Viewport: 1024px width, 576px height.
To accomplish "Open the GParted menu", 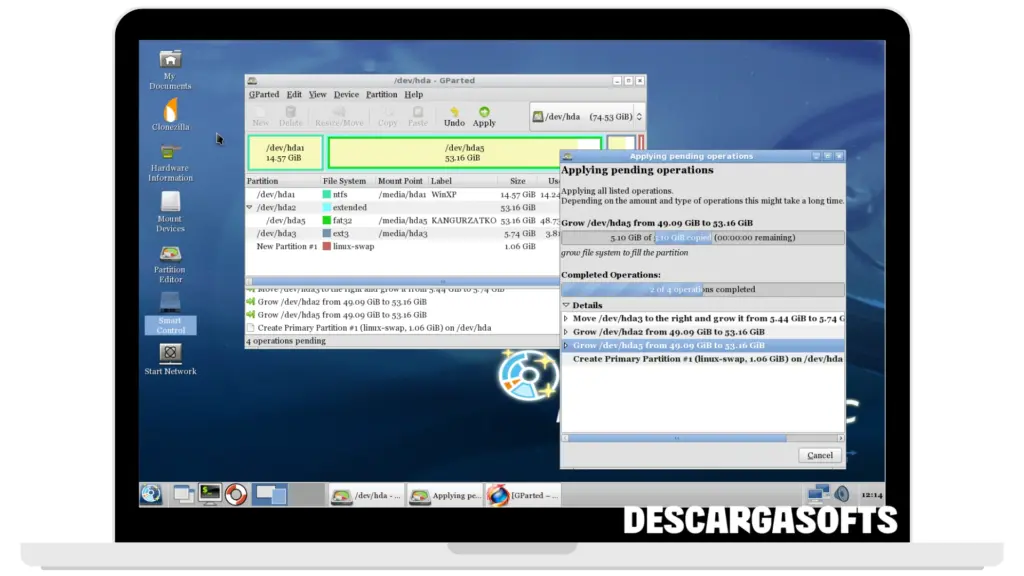I will tap(264, 95).
